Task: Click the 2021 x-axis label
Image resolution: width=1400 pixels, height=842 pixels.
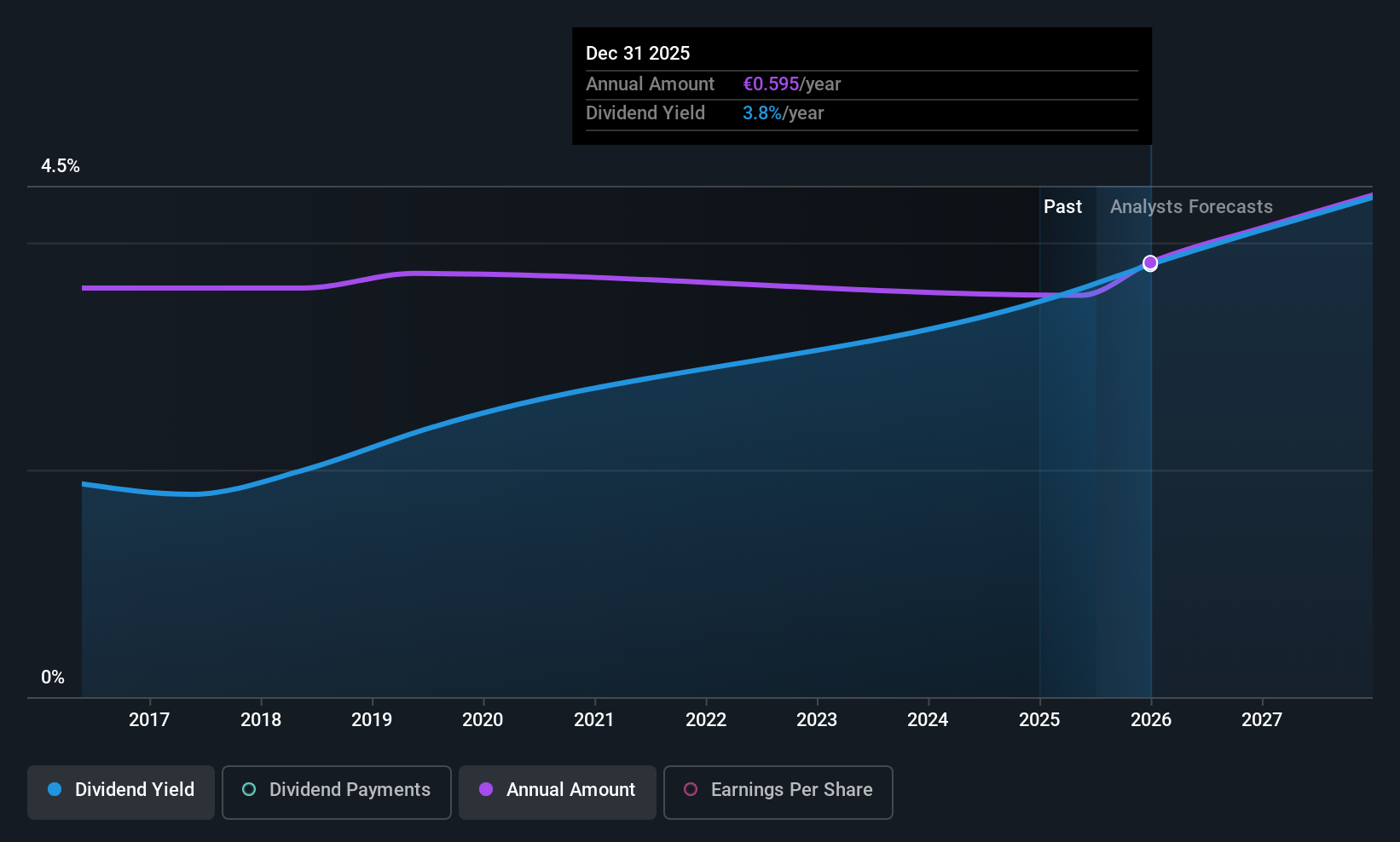Action: coord(594,720)
